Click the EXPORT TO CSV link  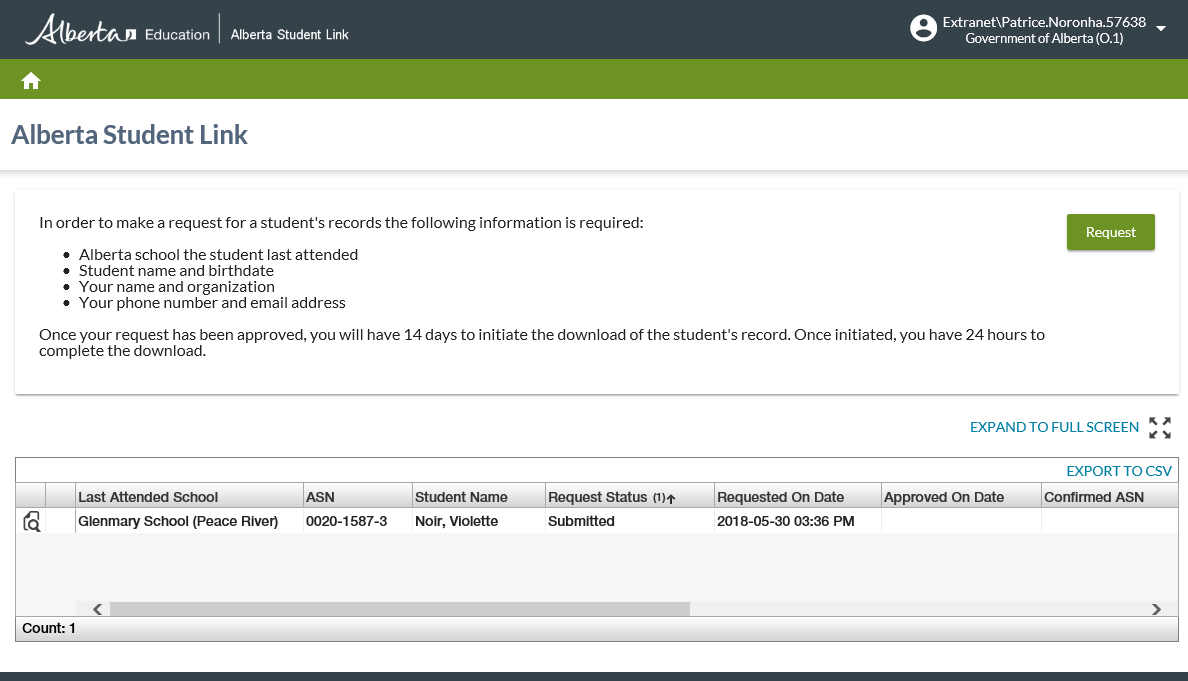pos(1118,471)
